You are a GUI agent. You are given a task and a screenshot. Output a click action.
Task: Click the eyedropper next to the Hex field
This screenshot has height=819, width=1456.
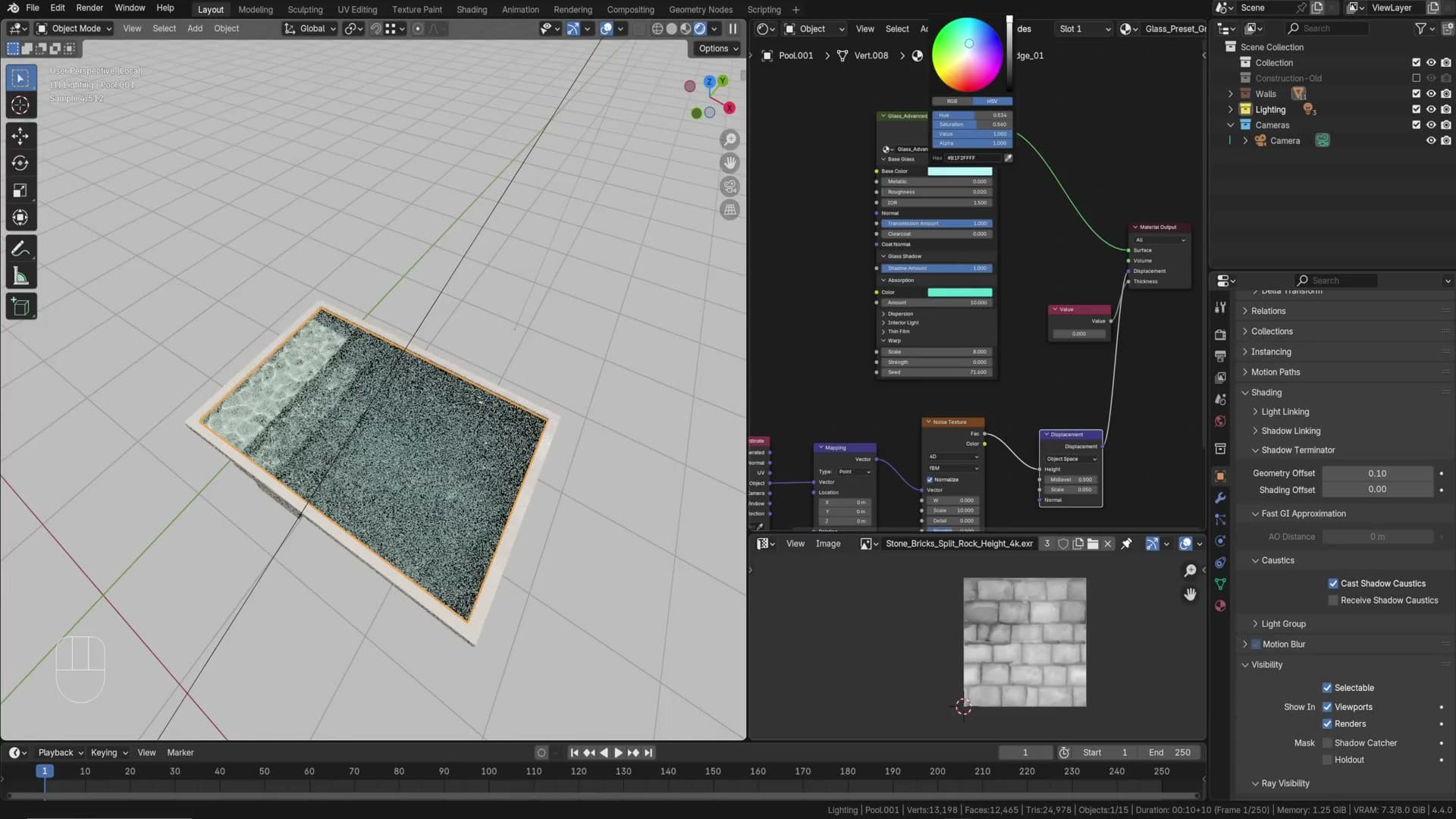[x=1008, y=158]
